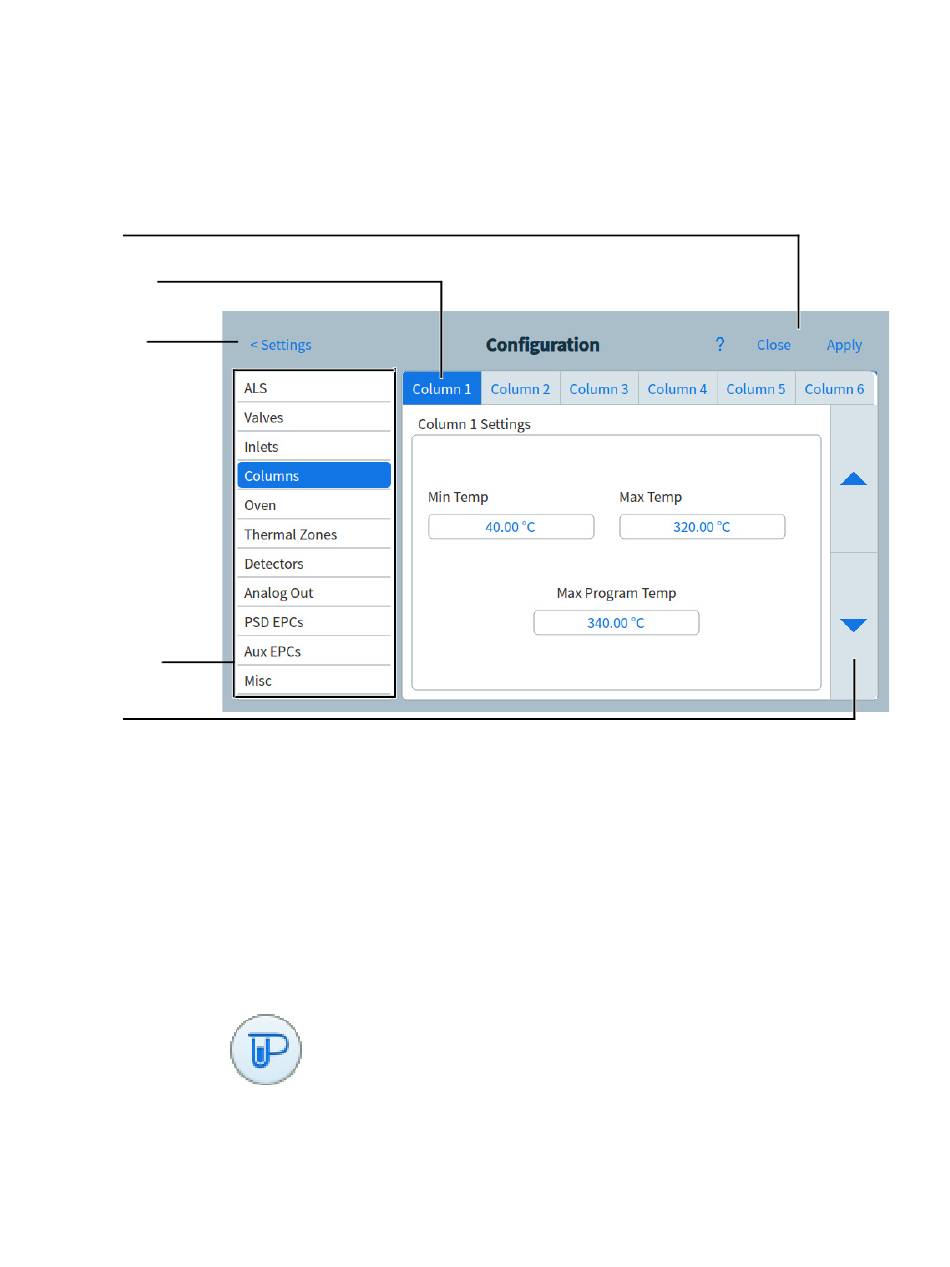950x1267 pixels.
Task: Open the Column 3 tab
Action: pos(599,389)
